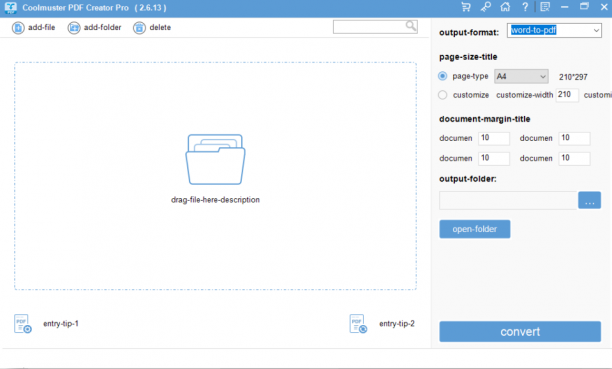Image resolution: width=612 pixels, height=369 pixels.
Task: Expand the A4 page-type dropdown
Action: pyautogui.click(x=521, y=77)
